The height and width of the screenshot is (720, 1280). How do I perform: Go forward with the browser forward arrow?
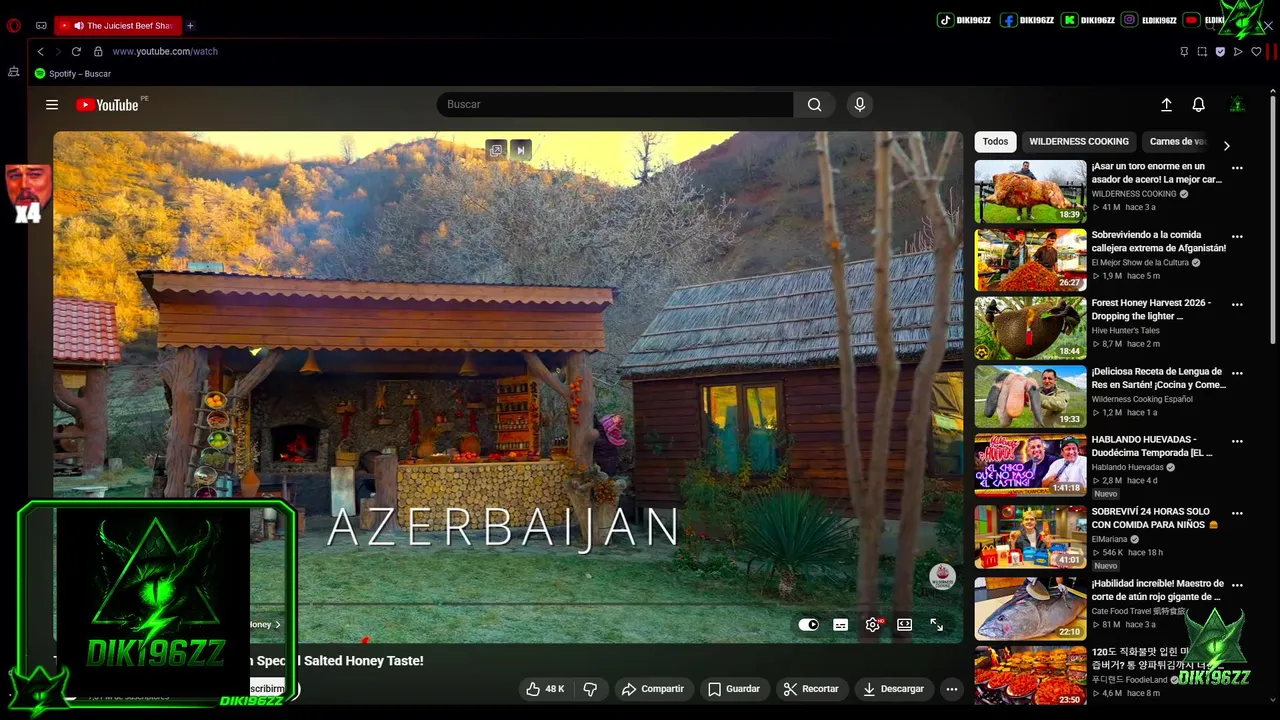pos(58,51)
